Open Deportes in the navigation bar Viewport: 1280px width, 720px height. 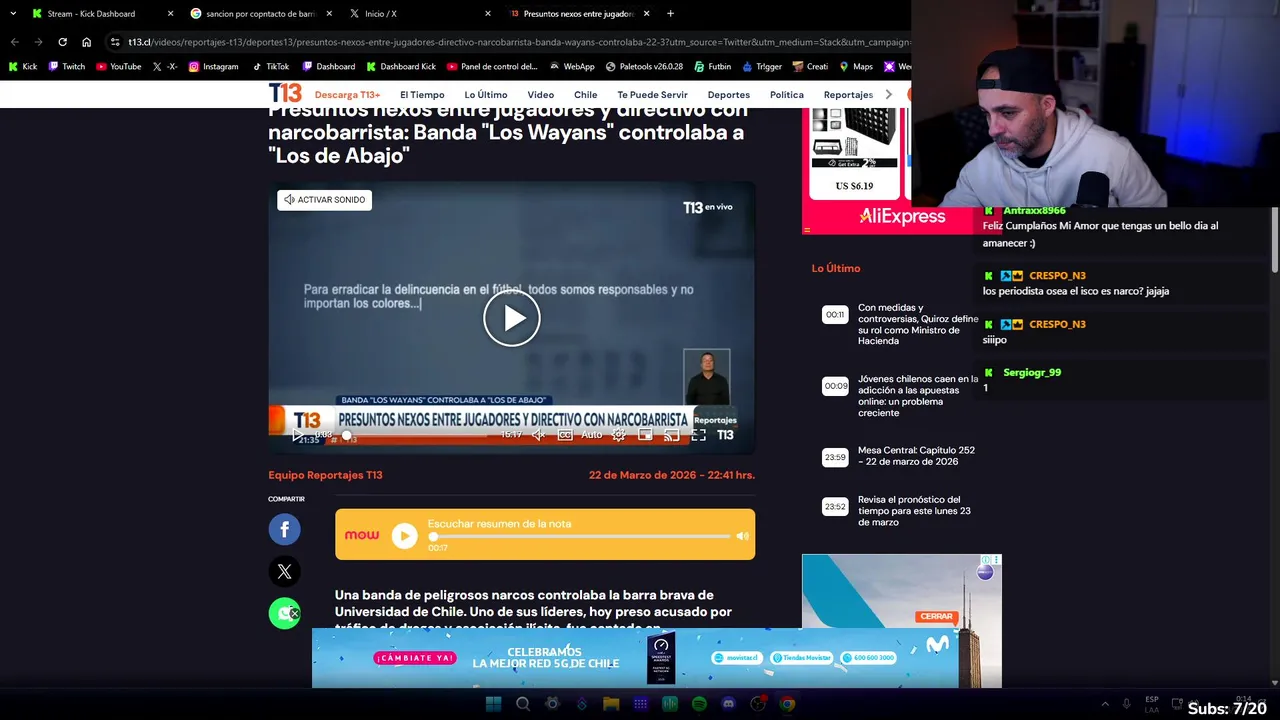click(729, 95)
